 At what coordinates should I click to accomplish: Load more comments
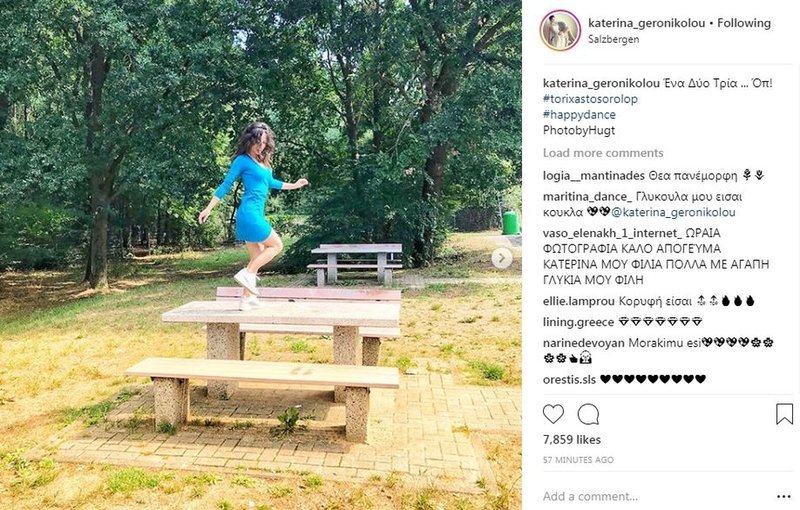(603, 153)
